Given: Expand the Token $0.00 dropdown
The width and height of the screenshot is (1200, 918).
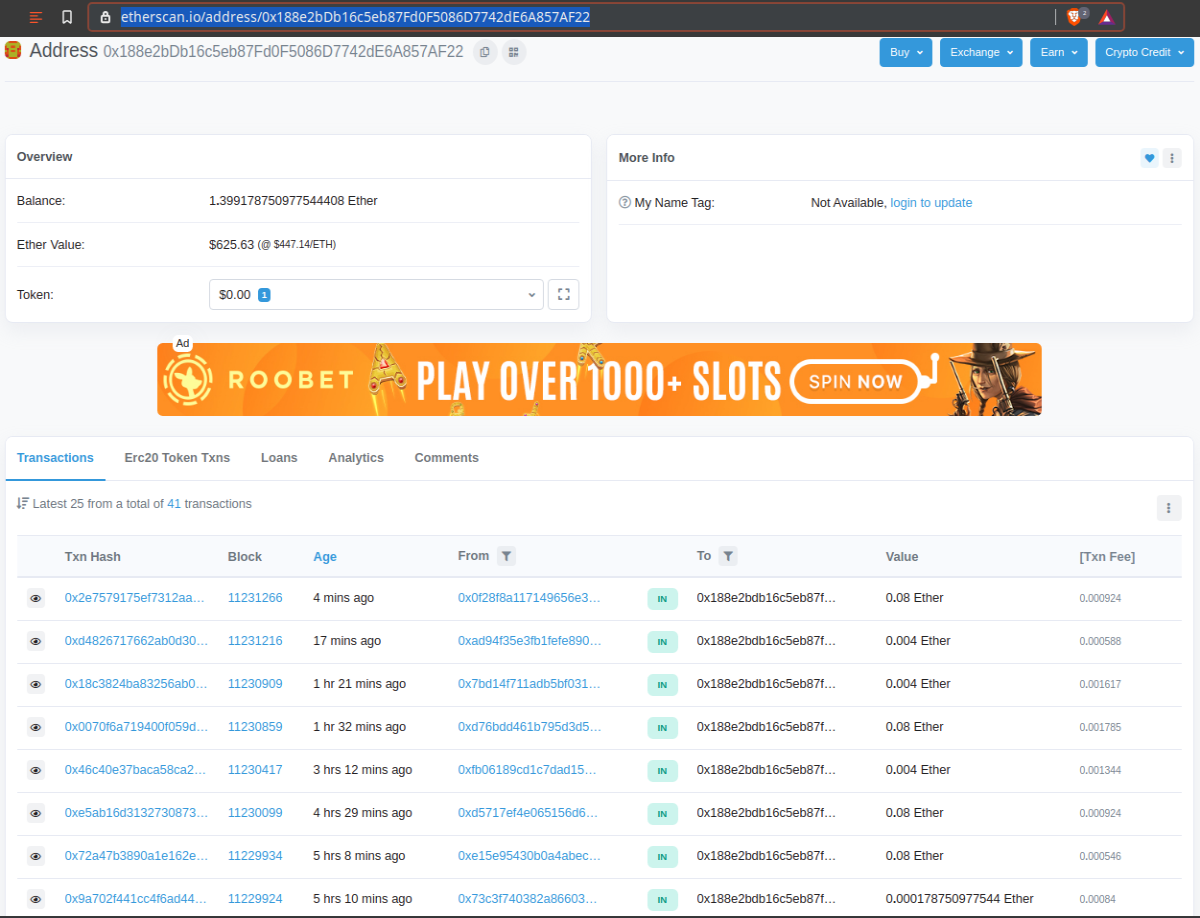Looking at the screenshot, I should click(x=376, y=294).
